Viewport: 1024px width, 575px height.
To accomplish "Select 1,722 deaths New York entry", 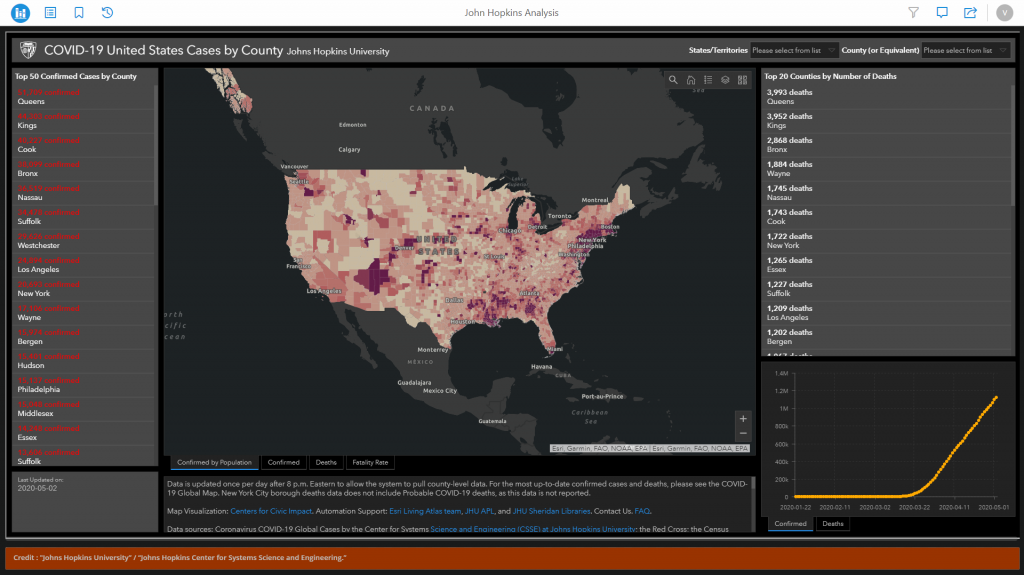I will [x=887, y=241].
